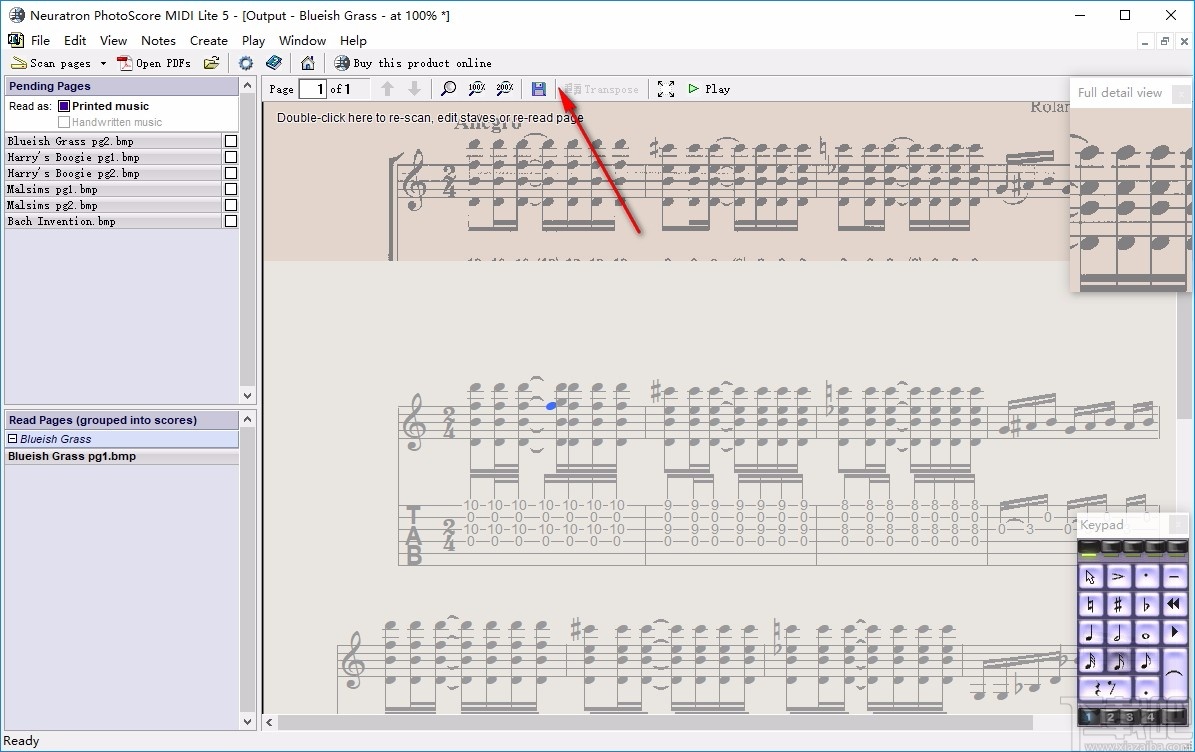Collapse the Blueish Grass score group
Image resolution: width=1195 pixels, height=752 pixels.
pyautogui.click(x=13, y=438)
